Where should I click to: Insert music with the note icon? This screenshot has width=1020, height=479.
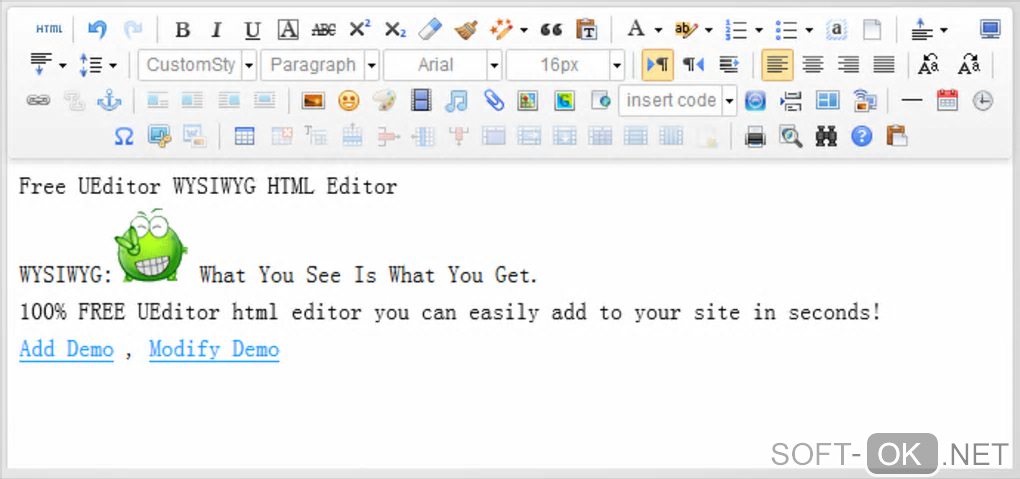pos(457,100)
